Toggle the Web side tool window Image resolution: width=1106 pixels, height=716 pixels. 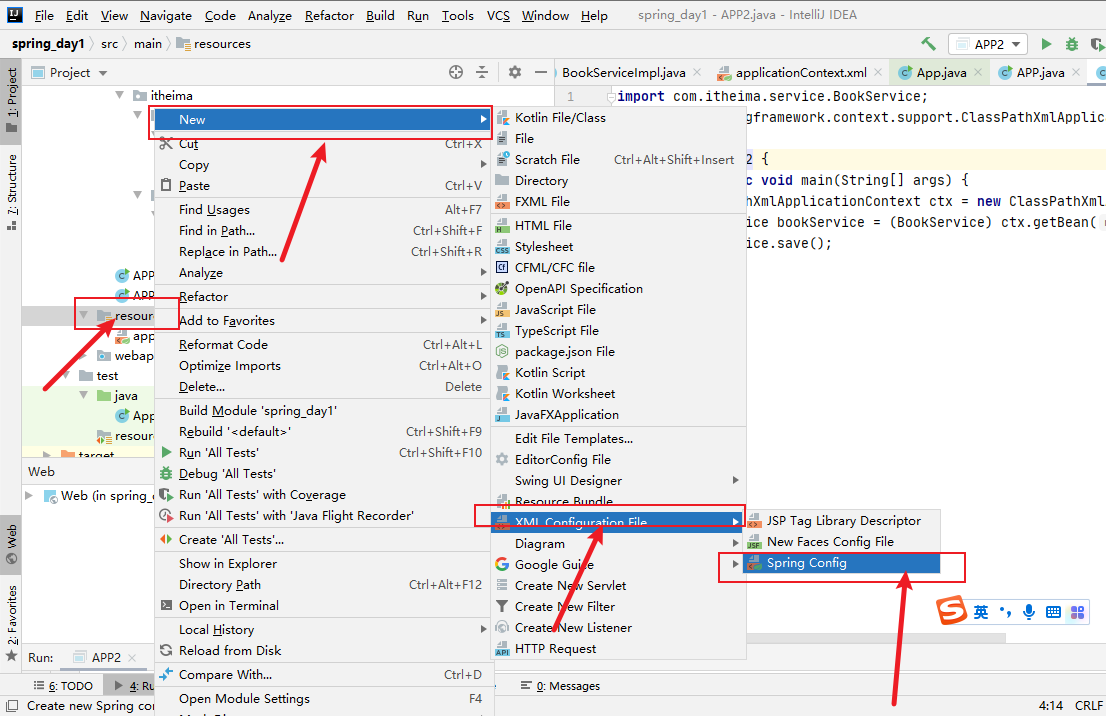click(11, 544)
